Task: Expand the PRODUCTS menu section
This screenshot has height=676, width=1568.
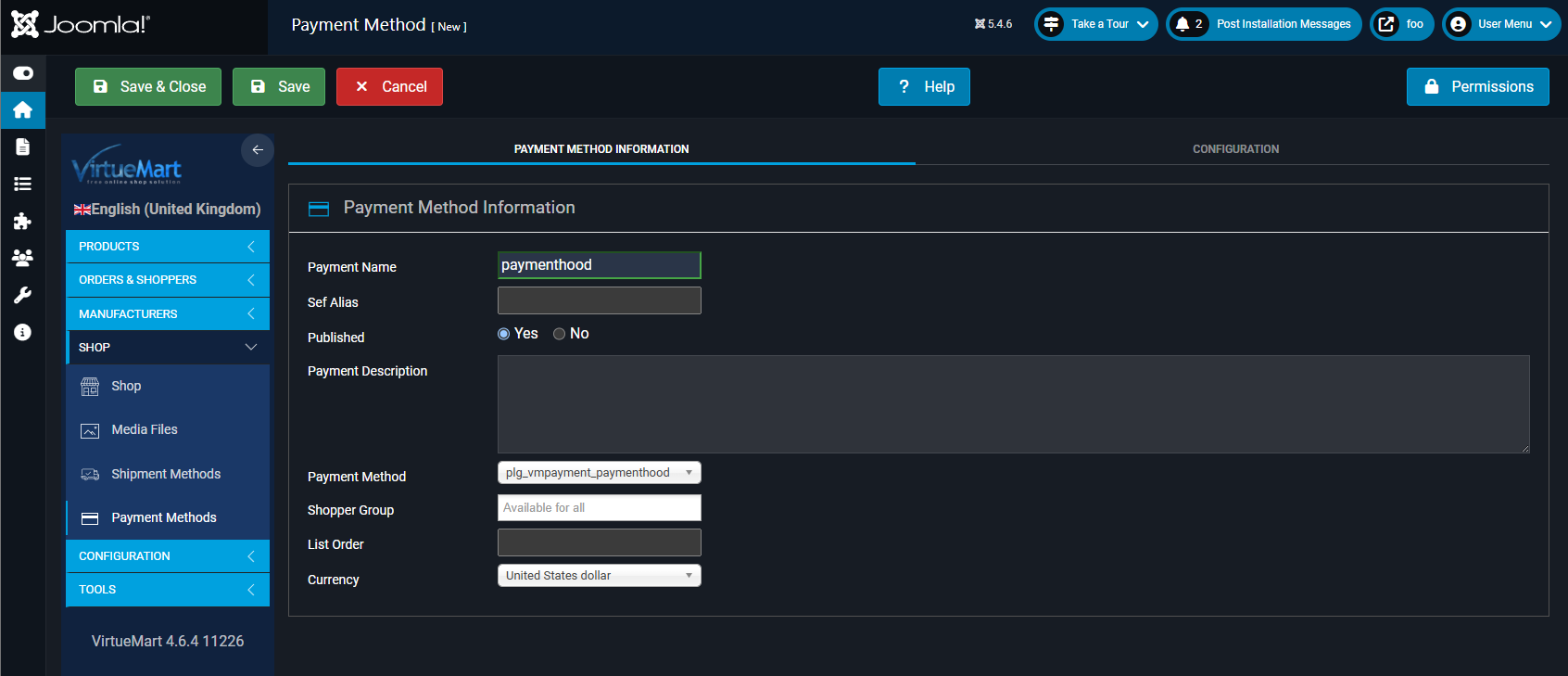Action: 168,247
